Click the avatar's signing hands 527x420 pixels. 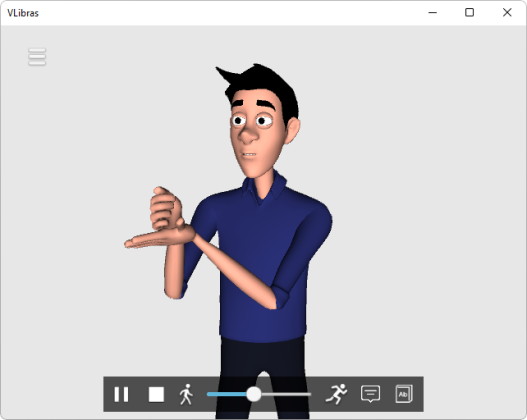[161, 218]
